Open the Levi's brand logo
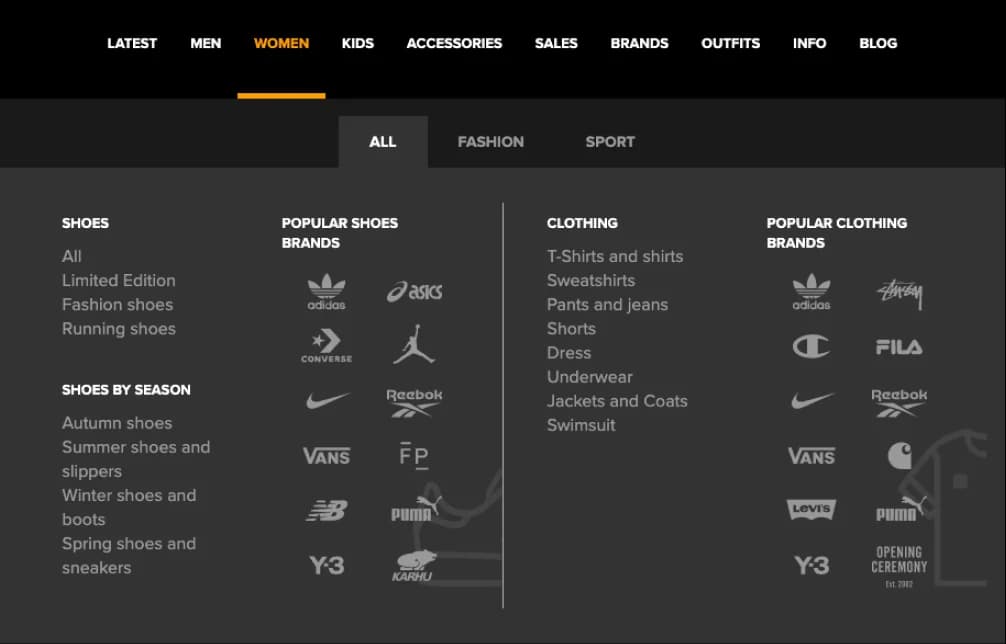Screen dimensions: 1006x644 (x=811, y=510)
